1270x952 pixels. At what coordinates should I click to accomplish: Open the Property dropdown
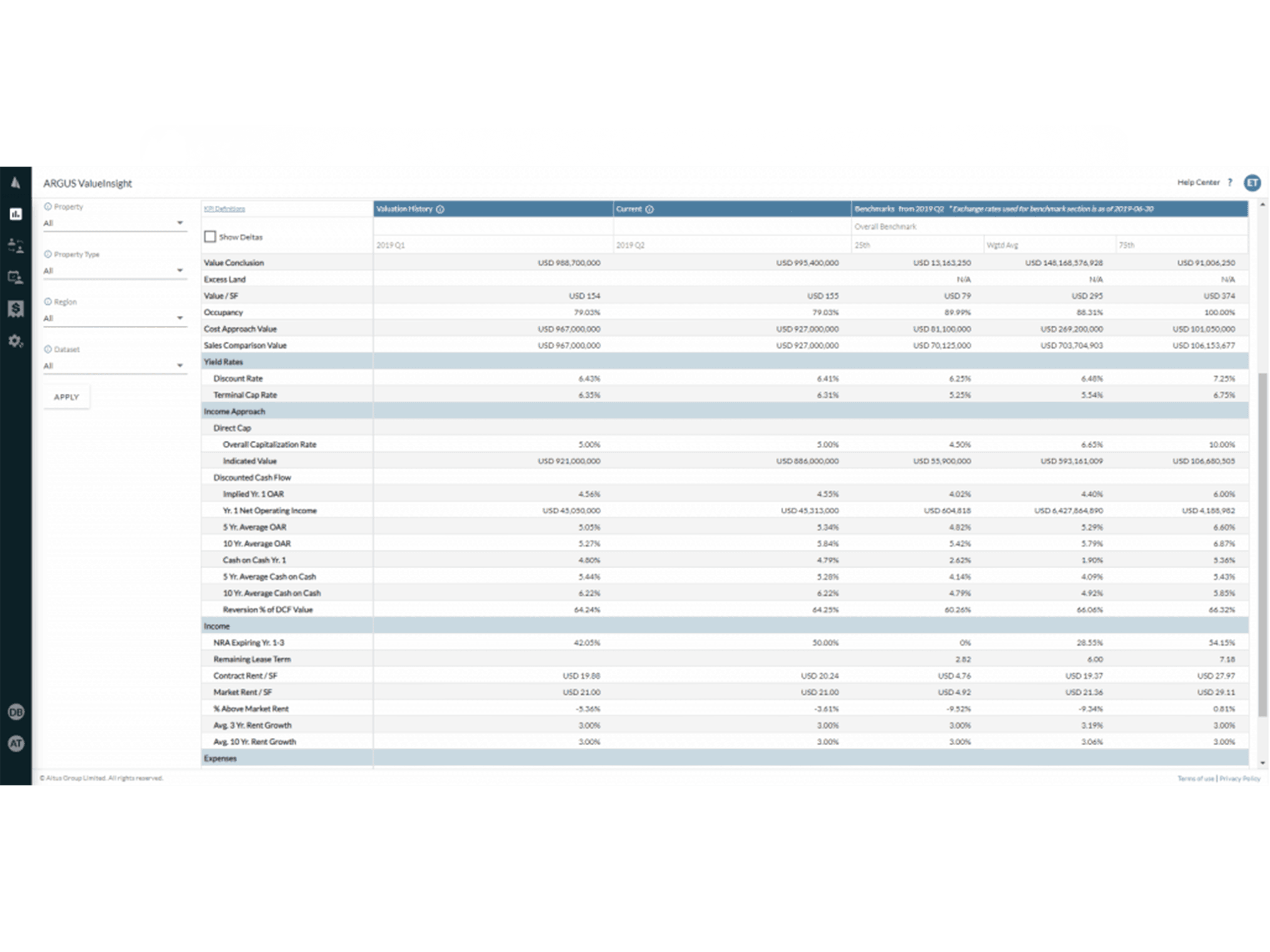115,223
